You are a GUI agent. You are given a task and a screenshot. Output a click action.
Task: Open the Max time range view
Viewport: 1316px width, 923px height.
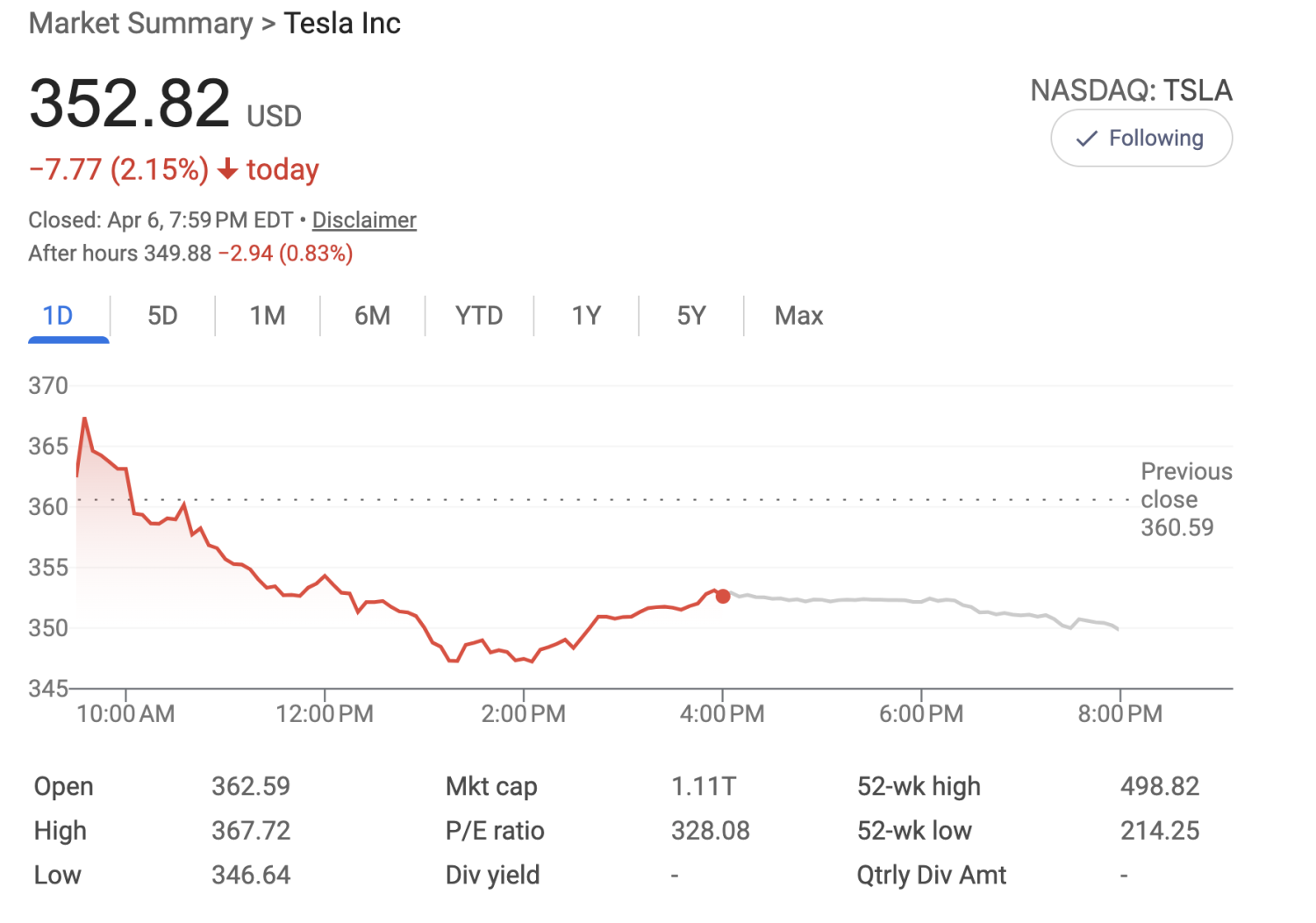click(797, 315)
